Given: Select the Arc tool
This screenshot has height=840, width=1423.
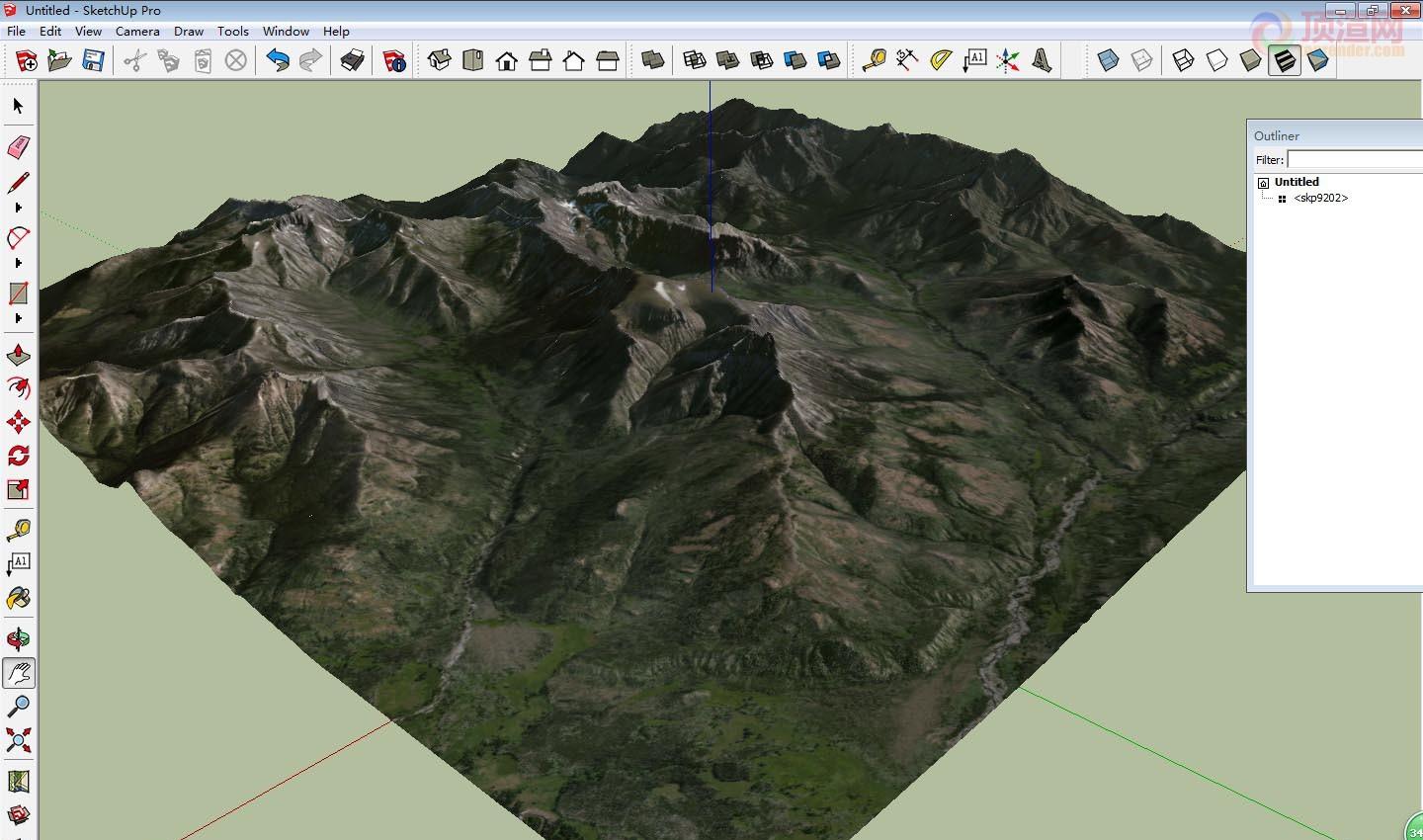Looking at the screenshot, I should (19, 238).
